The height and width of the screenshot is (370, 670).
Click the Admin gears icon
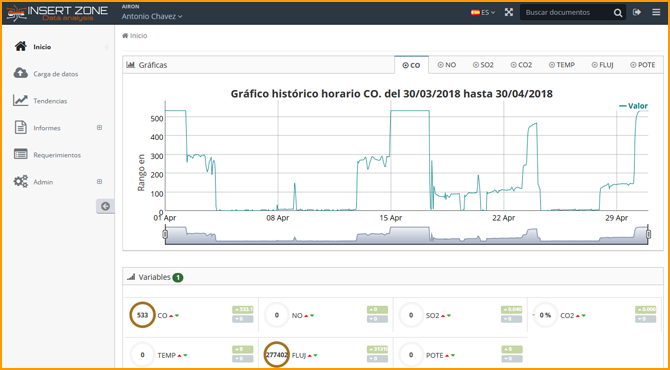tap(21, 182)
